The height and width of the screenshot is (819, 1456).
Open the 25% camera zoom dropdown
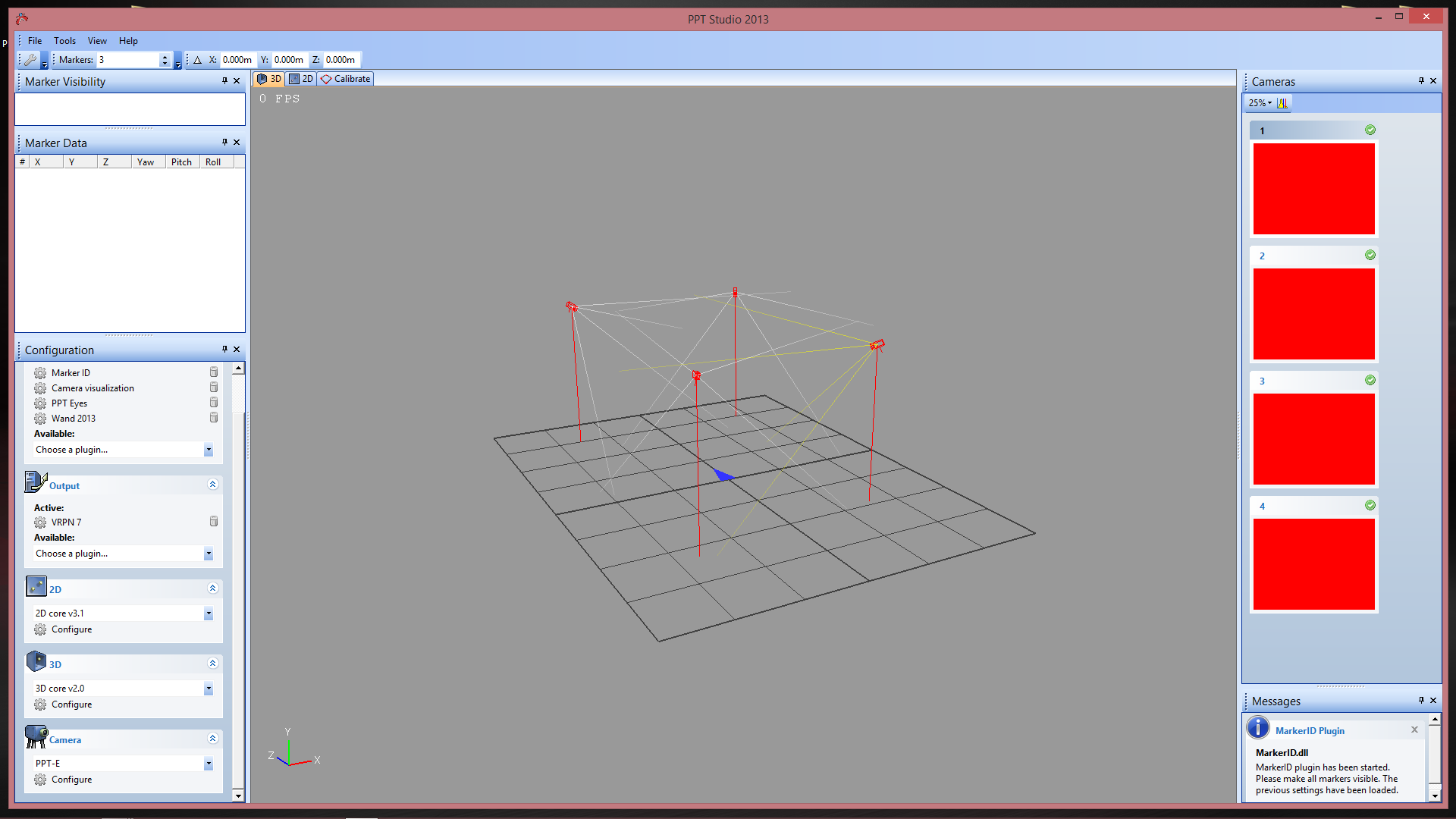(1260, 103)
